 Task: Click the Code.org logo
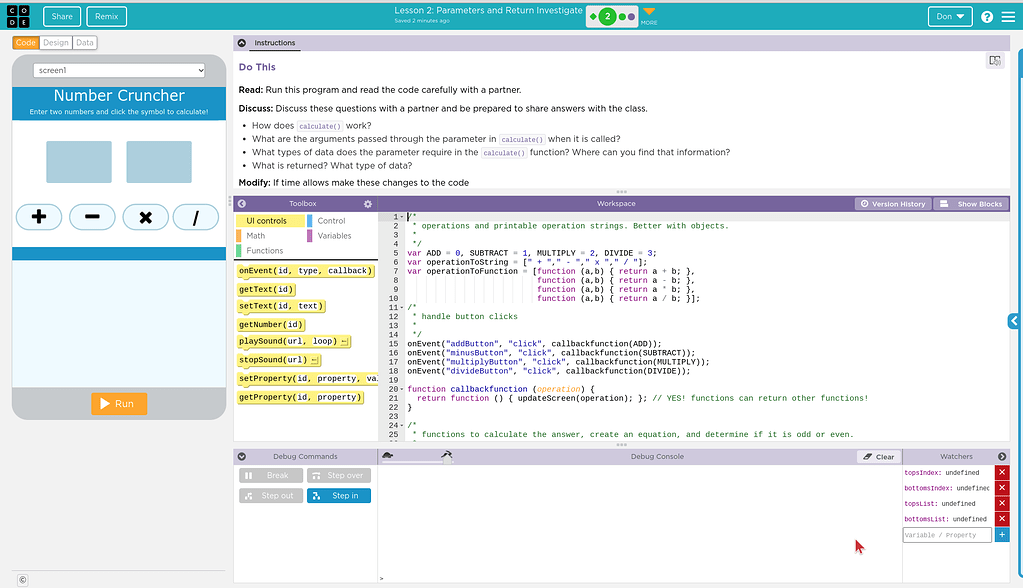19,16
